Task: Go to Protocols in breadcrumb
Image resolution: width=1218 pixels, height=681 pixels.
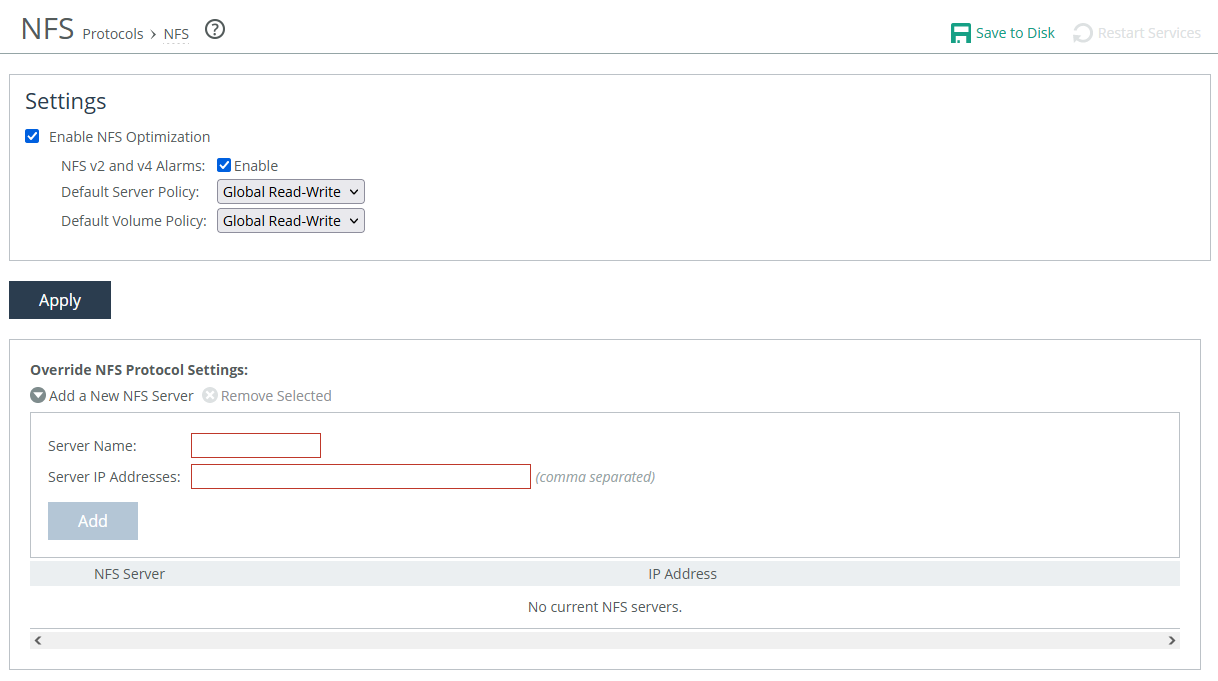Action: click(113, 34)
